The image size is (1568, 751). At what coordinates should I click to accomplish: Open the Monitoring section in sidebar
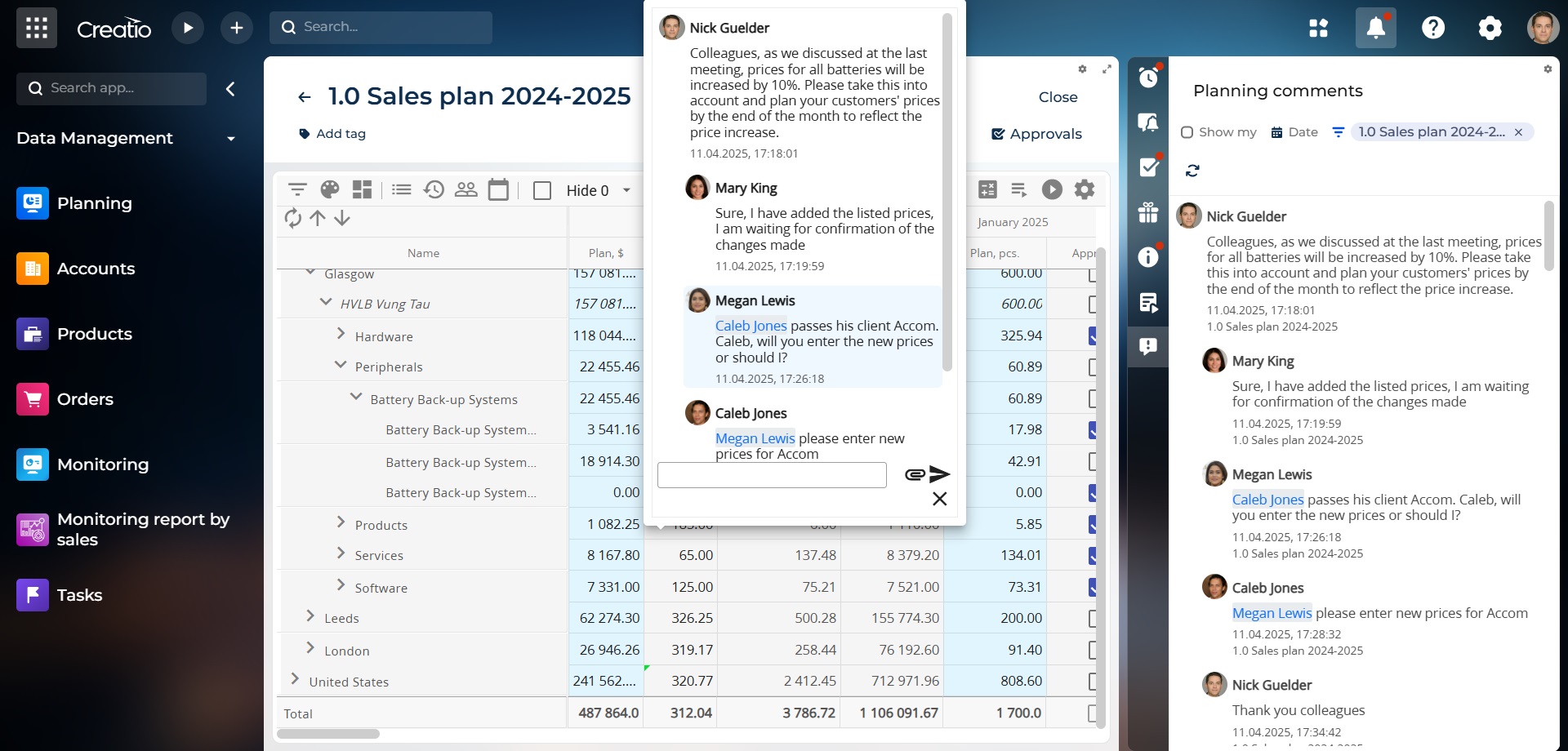(83, 464)
